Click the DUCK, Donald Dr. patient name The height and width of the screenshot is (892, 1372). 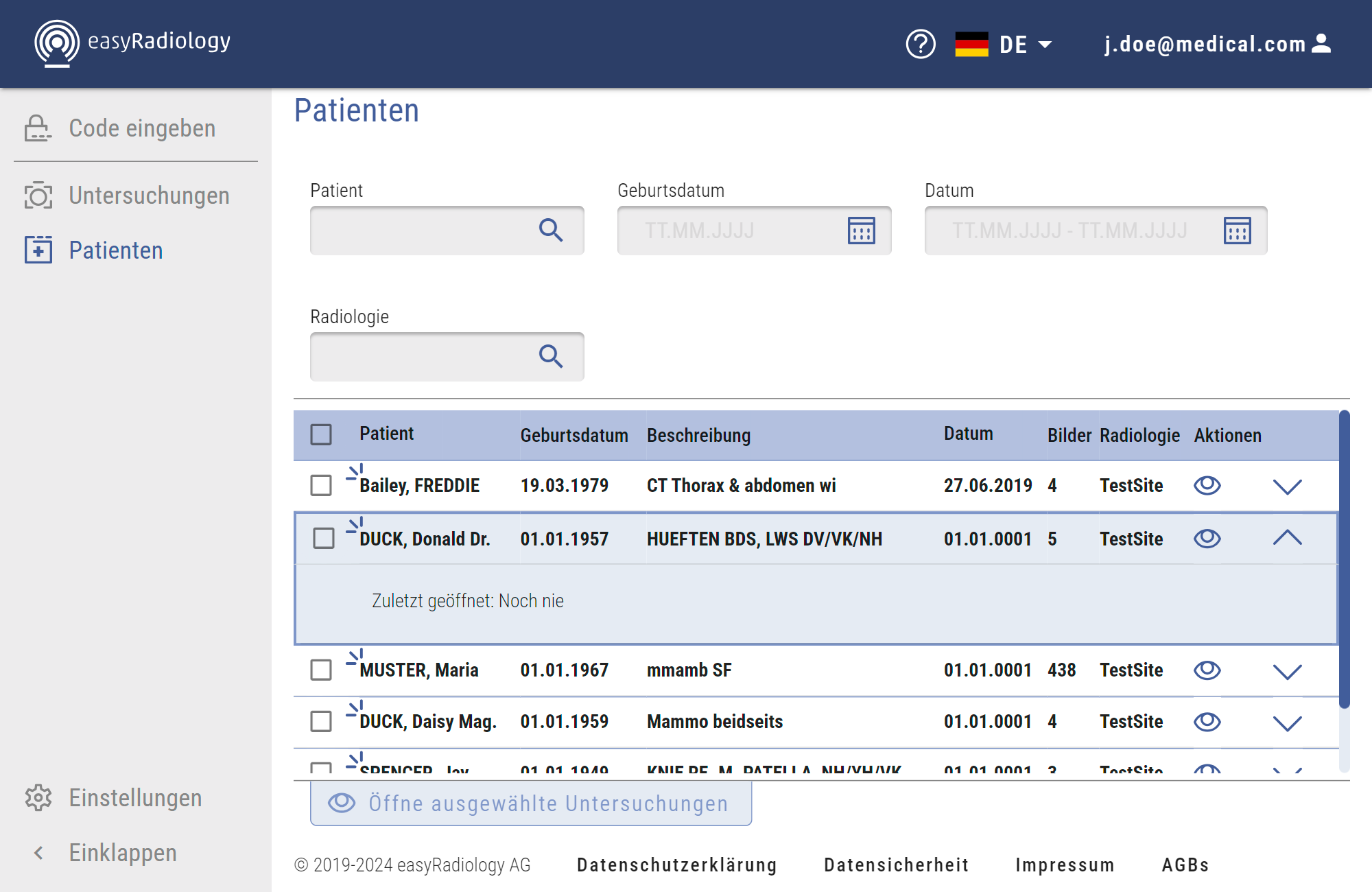point(425,539)
